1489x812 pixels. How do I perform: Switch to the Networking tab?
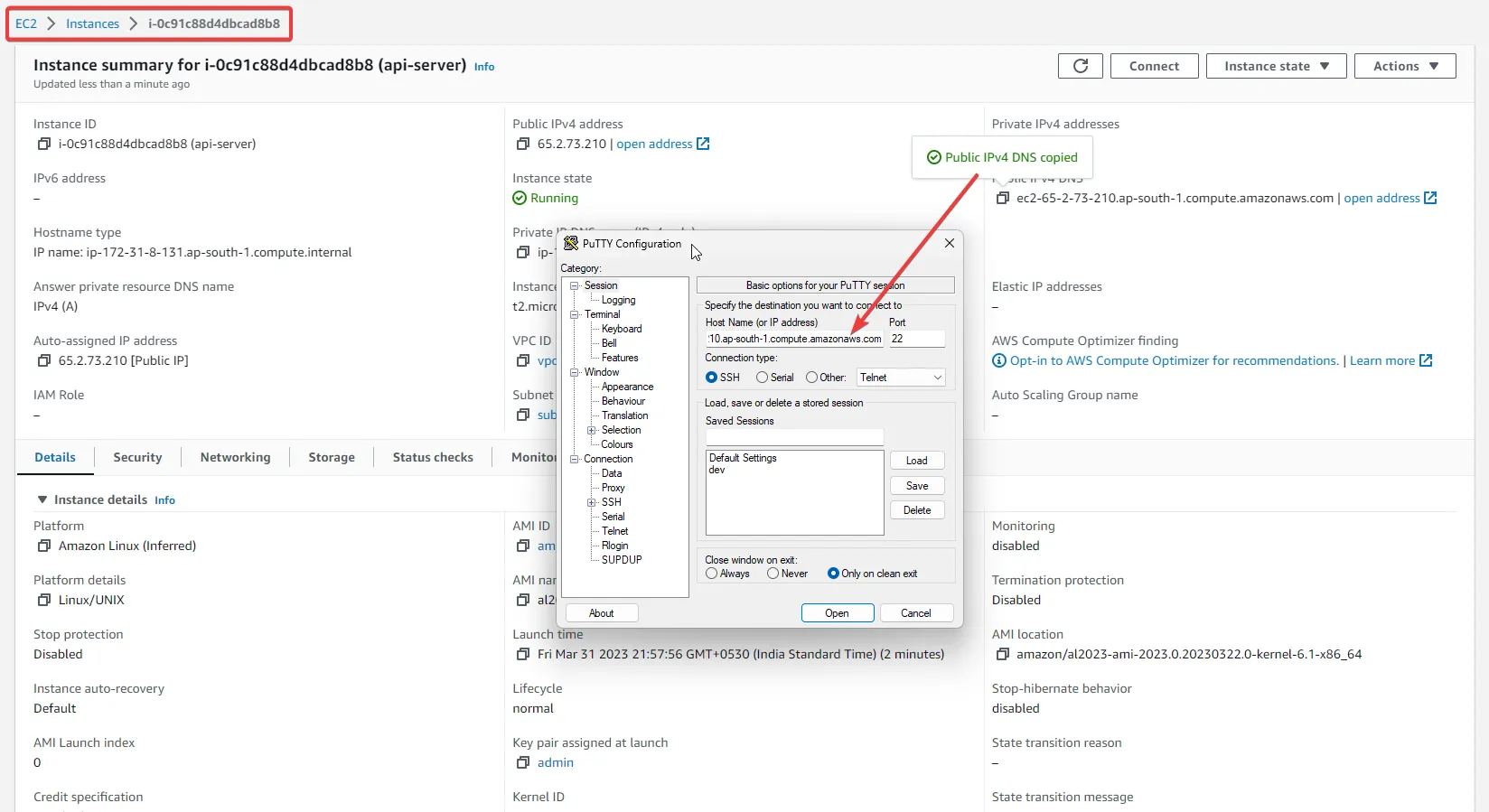point(235,457)
